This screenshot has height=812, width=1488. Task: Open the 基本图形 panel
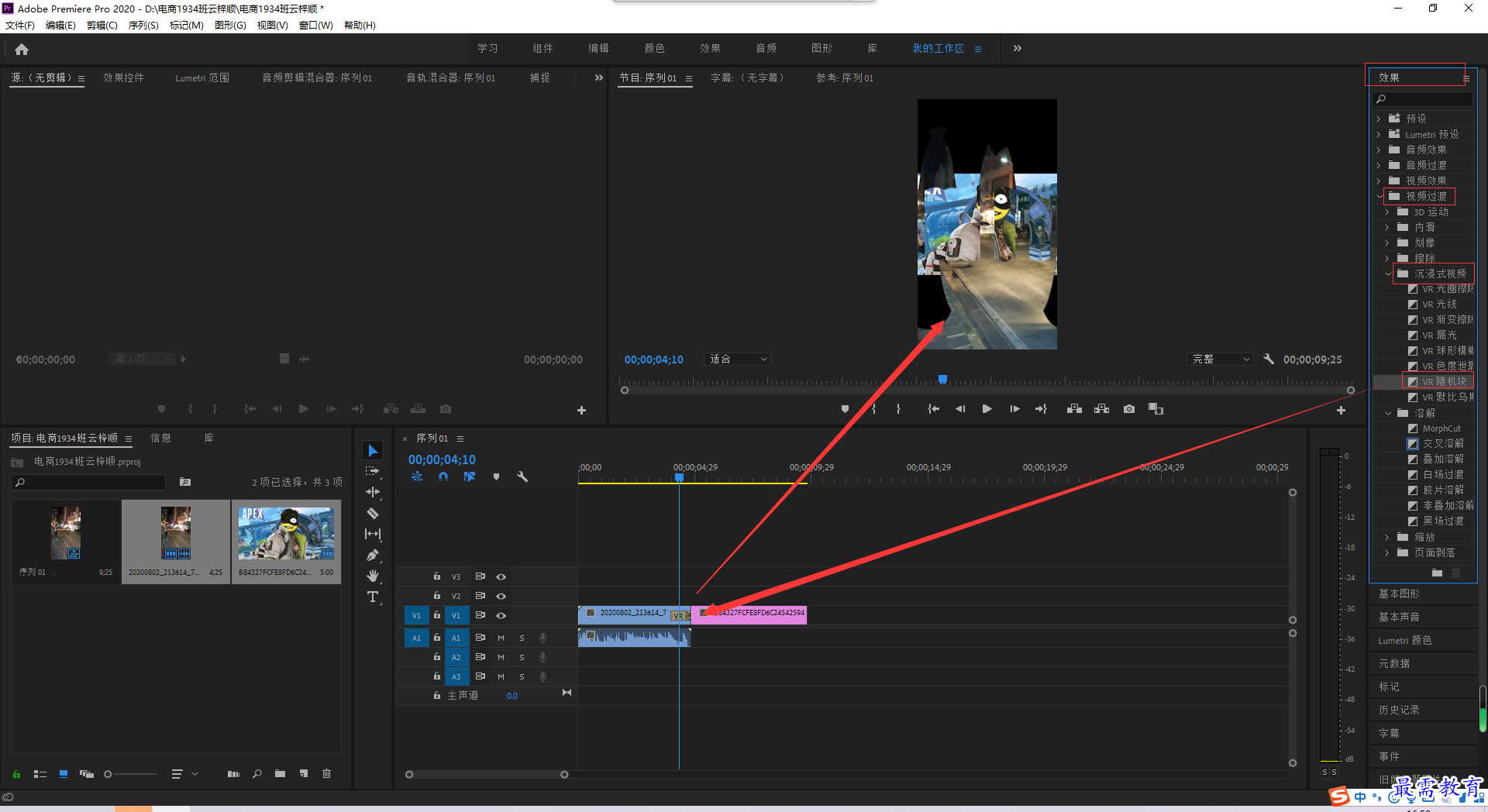(1399, 594)
